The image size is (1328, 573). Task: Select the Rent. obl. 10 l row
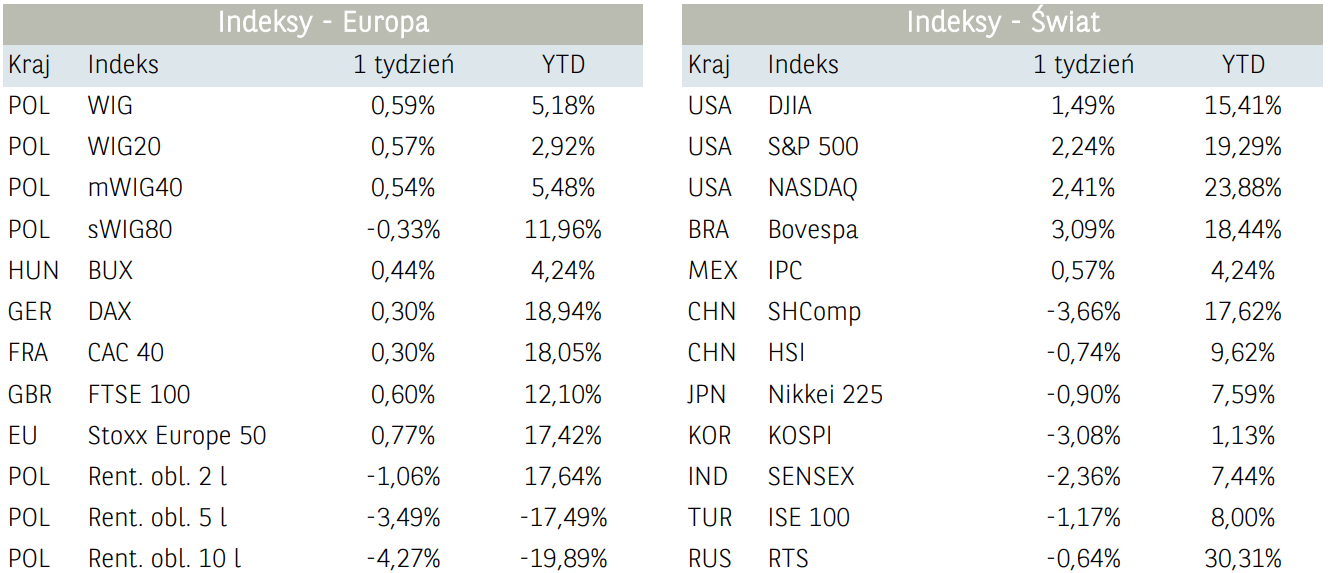(x=164, y=559)
